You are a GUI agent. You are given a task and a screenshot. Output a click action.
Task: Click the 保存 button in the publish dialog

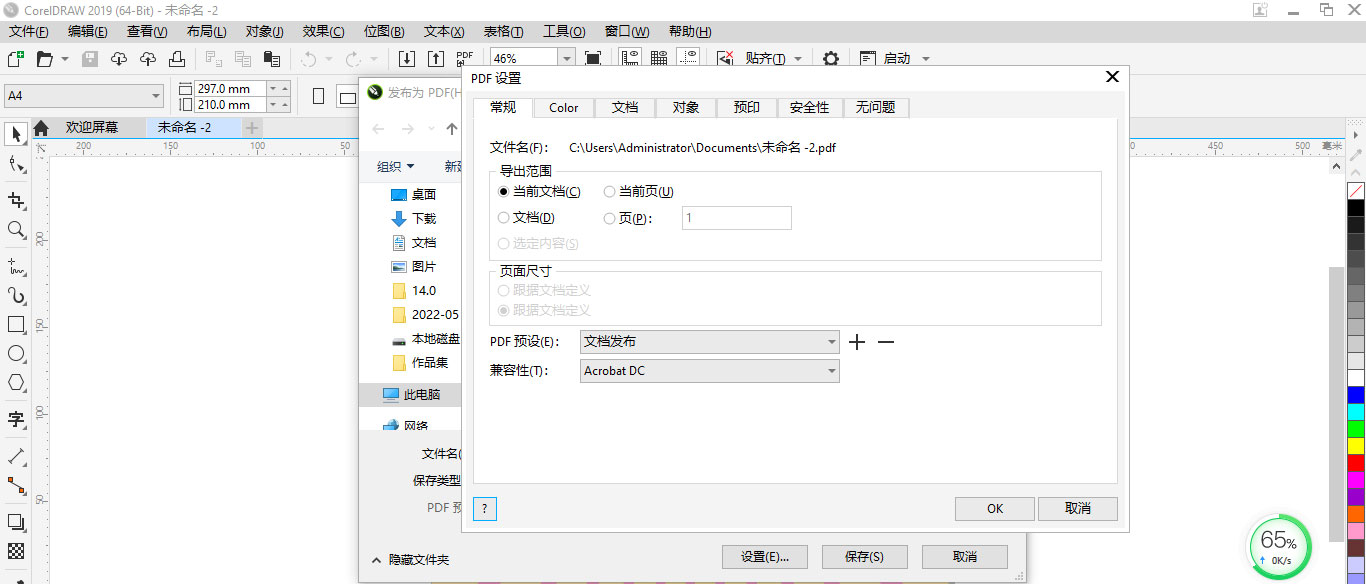[x=864, y=556]
